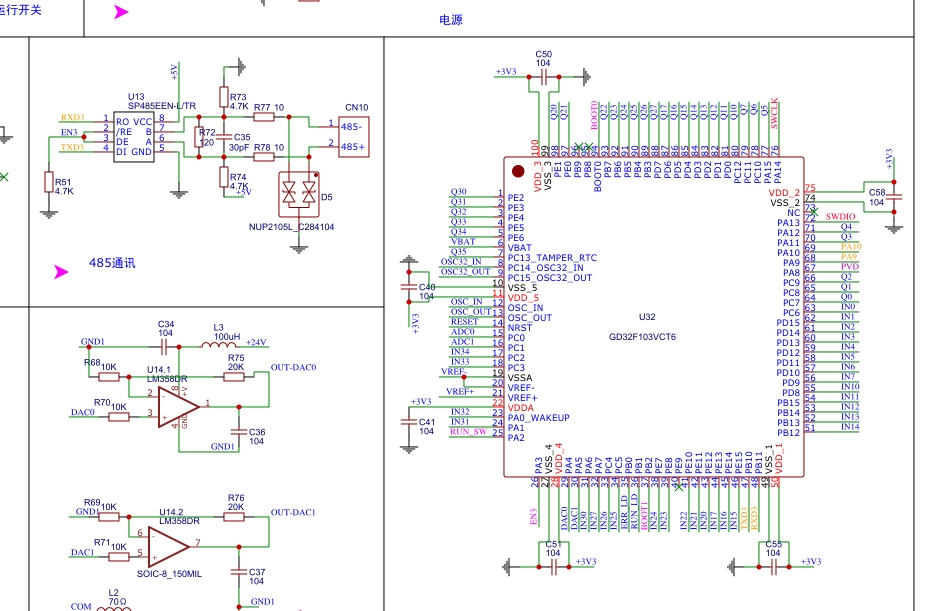Select the U14.2 LM358DR op-amp triangle
930x611 pixels.
click(x=169, y=546)
